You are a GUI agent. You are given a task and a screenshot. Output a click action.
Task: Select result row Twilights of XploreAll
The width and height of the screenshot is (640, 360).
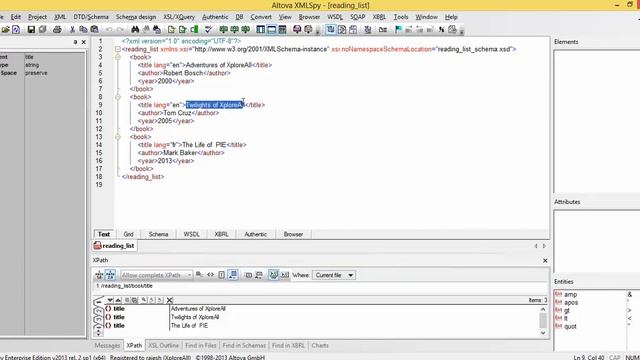point(322,317)
